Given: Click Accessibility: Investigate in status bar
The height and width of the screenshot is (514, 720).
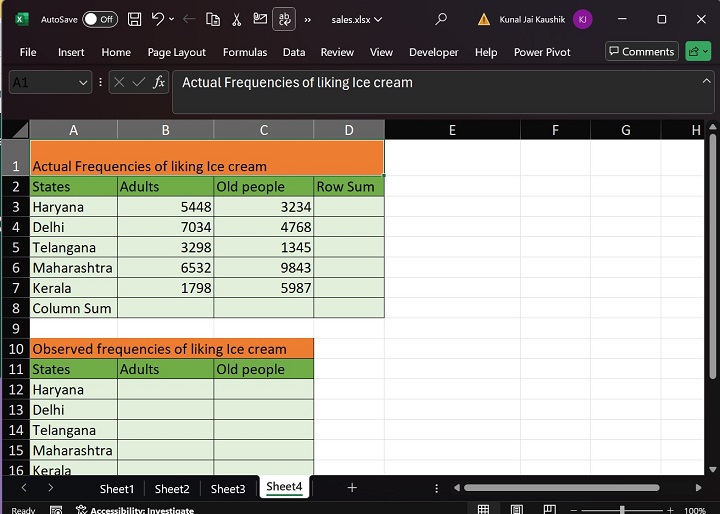Looking at the screenshot, I should [140, 510].
